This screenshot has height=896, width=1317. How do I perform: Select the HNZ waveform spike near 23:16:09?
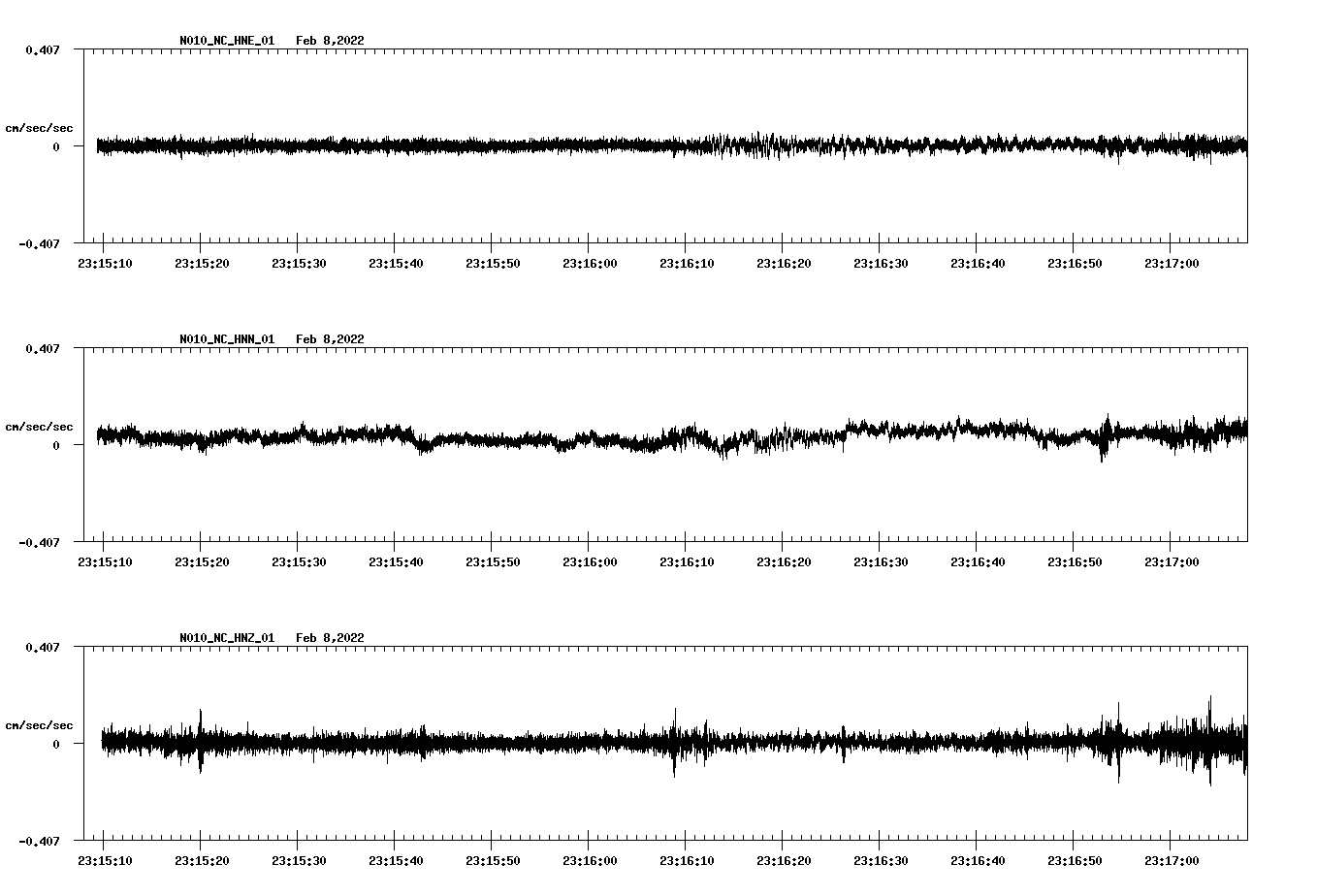point(674,742)
